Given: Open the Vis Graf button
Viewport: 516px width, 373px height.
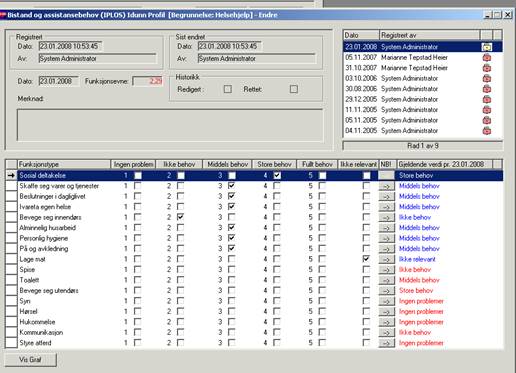Looking at the screenshot, I should pyautogui.click(x=31, y=360).
